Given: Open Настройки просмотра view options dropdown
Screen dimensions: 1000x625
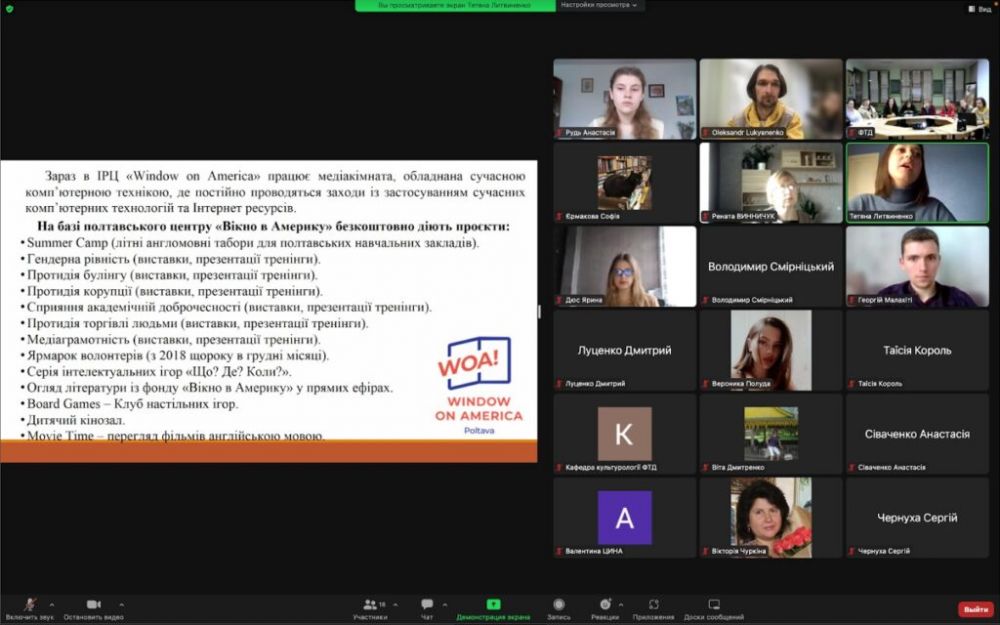Looking at the screenshot, I should [x=600, y=5].
